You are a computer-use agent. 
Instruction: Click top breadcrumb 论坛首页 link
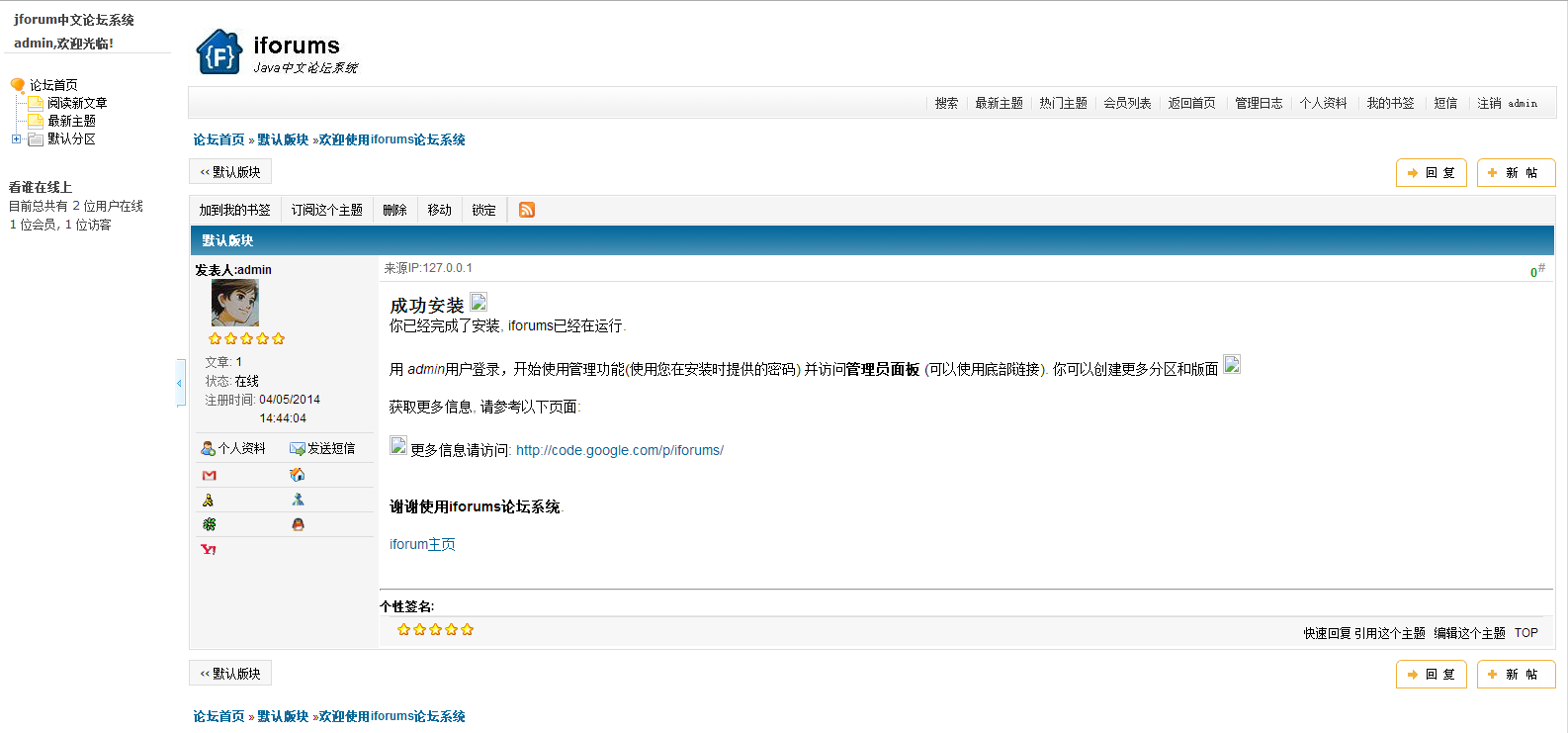point(218,139)
